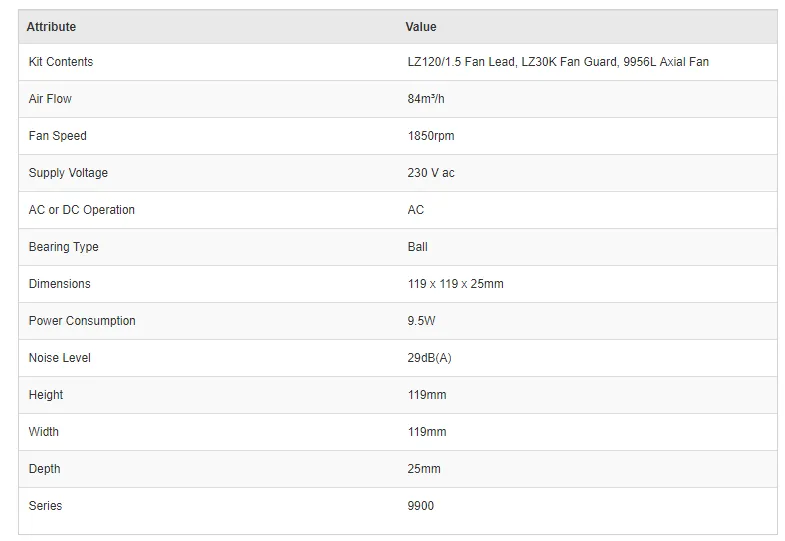Click the 230 V ac value

click(x=431, y=173)
